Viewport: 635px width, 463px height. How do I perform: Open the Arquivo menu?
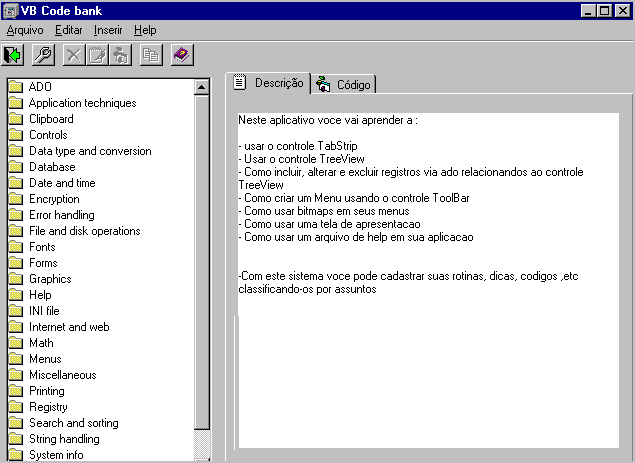(25, 30)
